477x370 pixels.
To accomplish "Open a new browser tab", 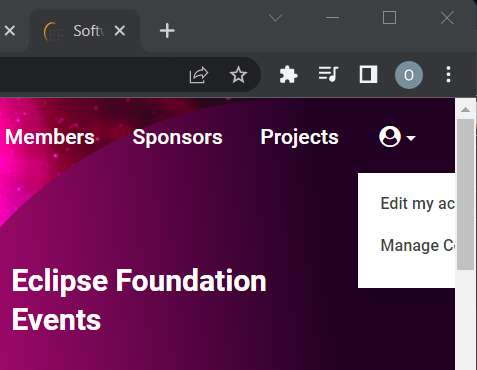I will click(167, 31).
